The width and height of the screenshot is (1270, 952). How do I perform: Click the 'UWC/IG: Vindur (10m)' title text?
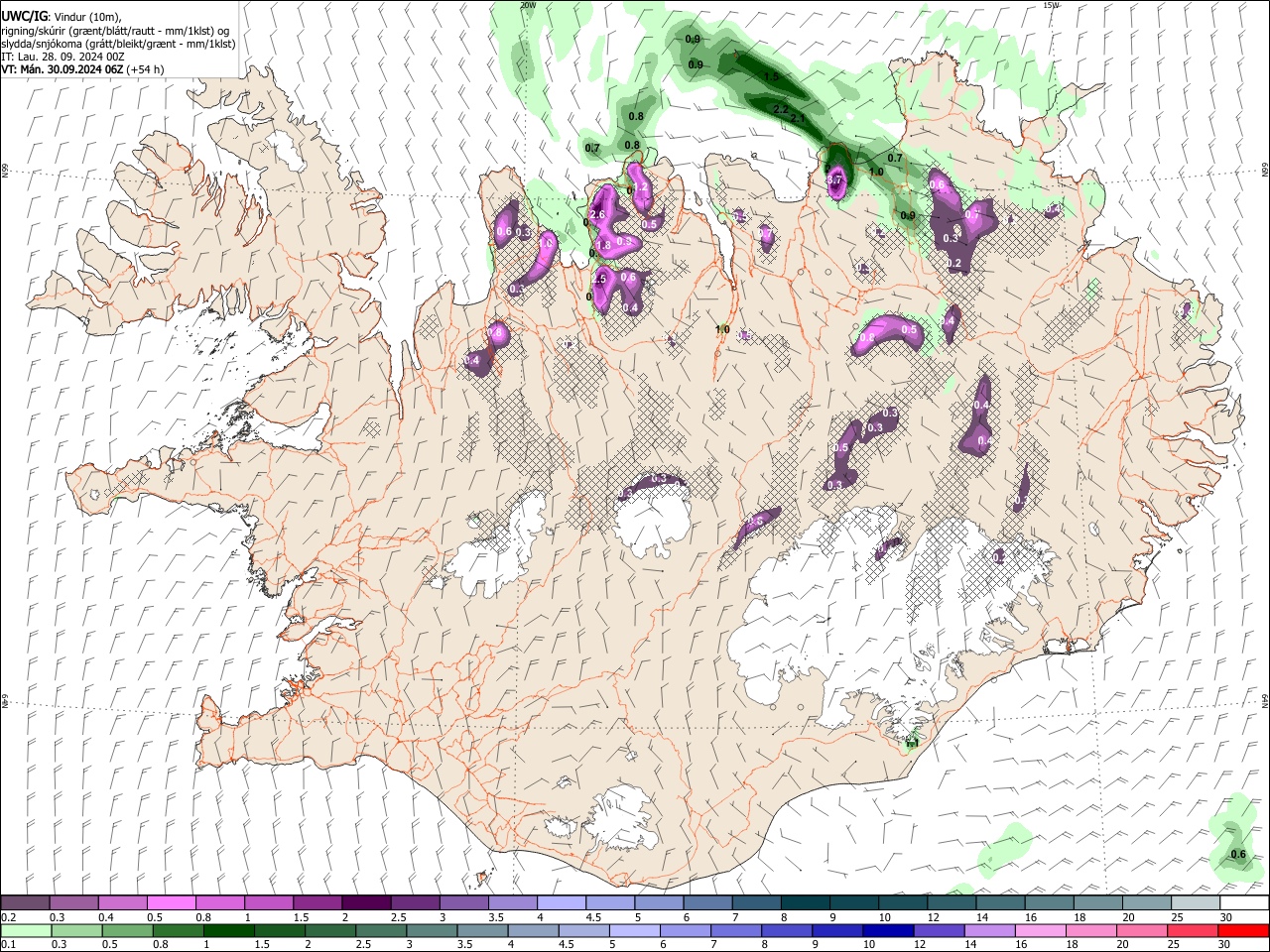click(62, 17)
